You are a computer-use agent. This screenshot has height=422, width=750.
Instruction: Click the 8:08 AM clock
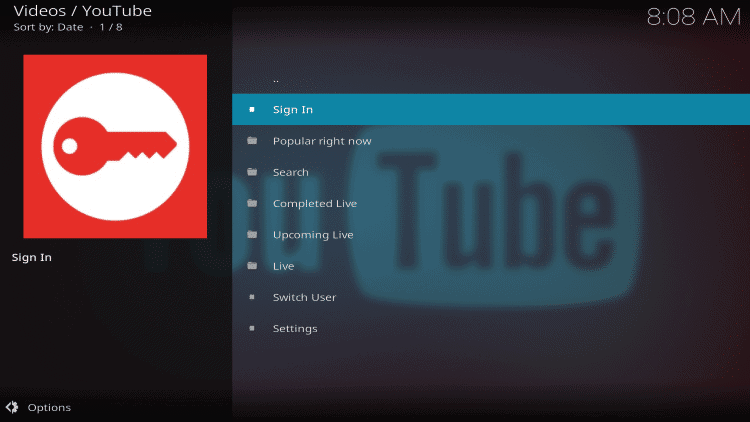click(x=694, y=17)
